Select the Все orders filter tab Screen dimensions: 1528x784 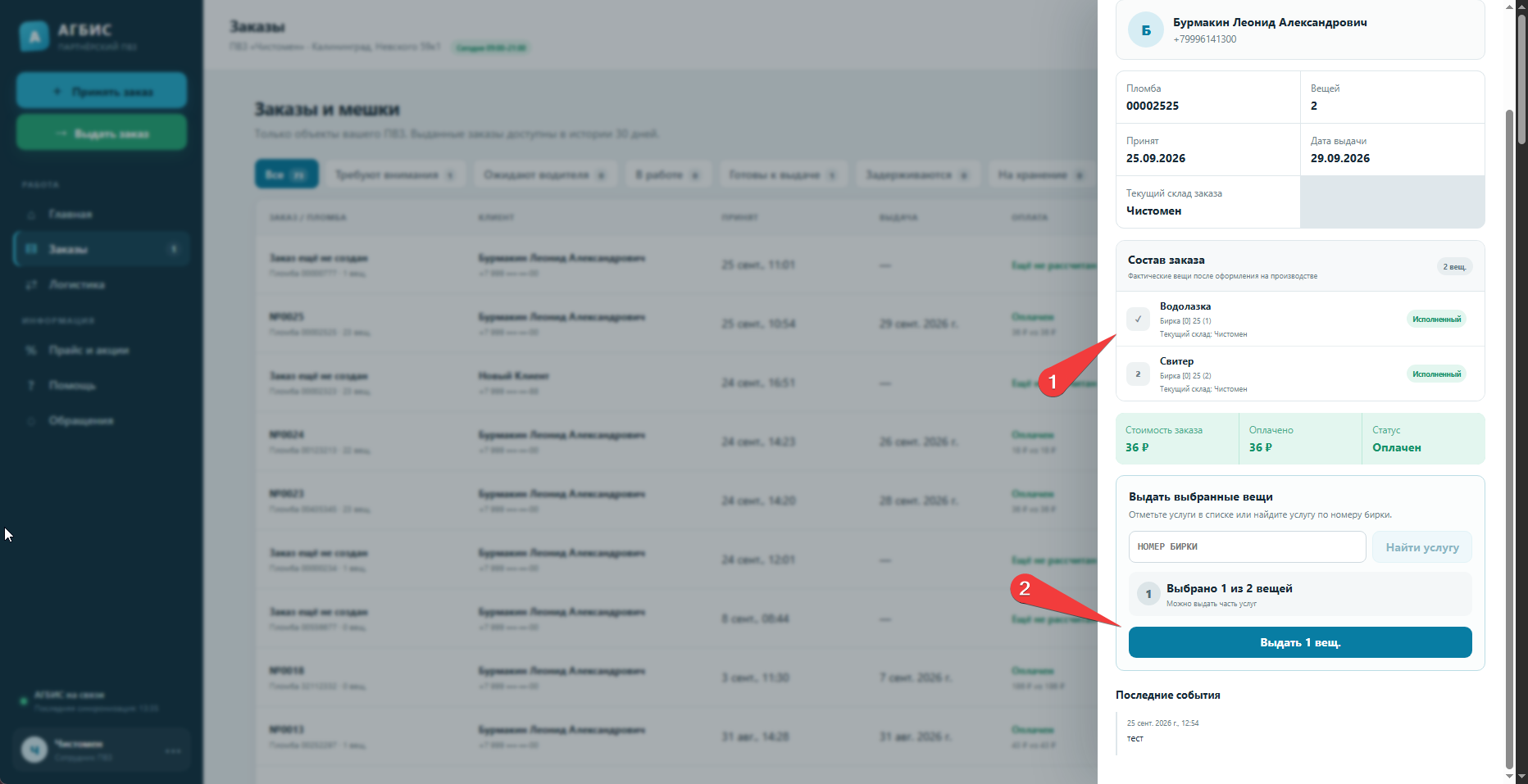click(x=286, y=174)
